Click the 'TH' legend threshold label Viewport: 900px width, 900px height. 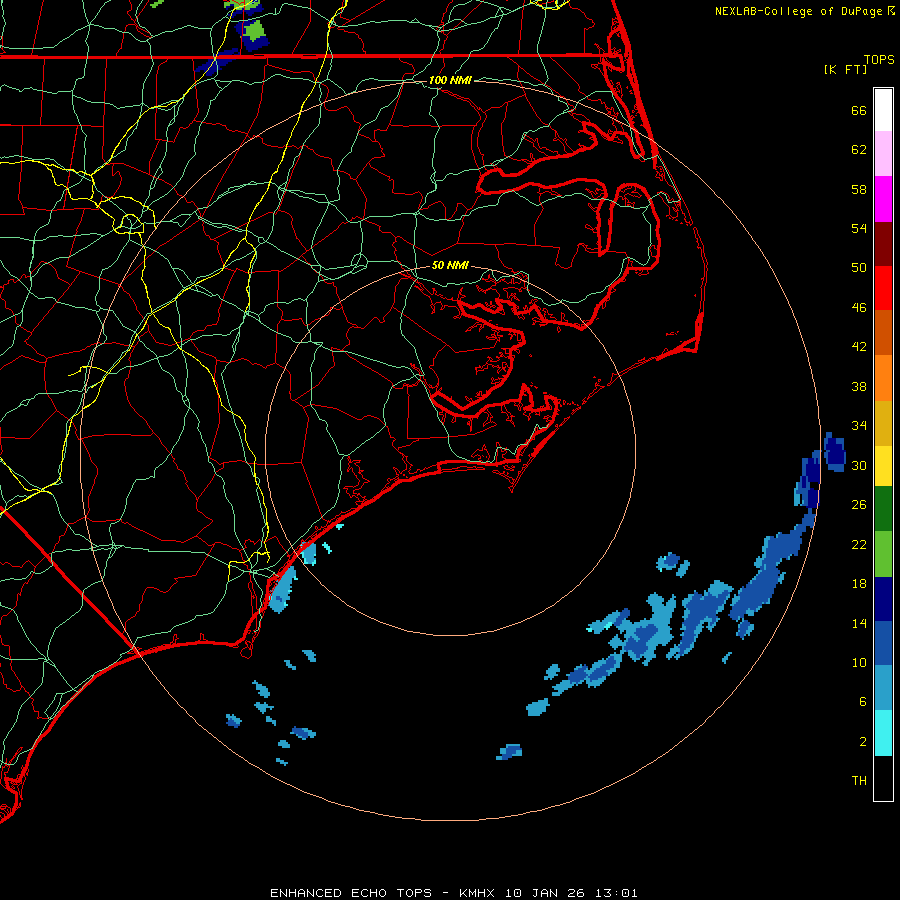pos(859,781)
